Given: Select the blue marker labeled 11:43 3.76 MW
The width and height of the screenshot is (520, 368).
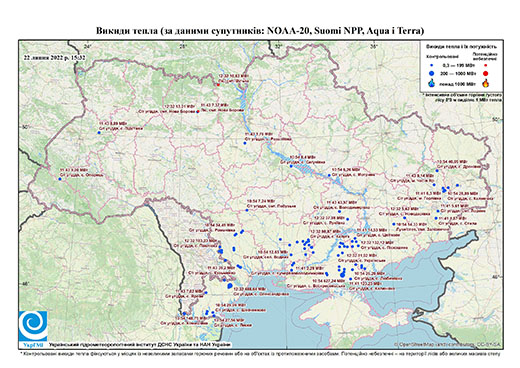Looking at the screenshot, I should [x=245, y=143].
